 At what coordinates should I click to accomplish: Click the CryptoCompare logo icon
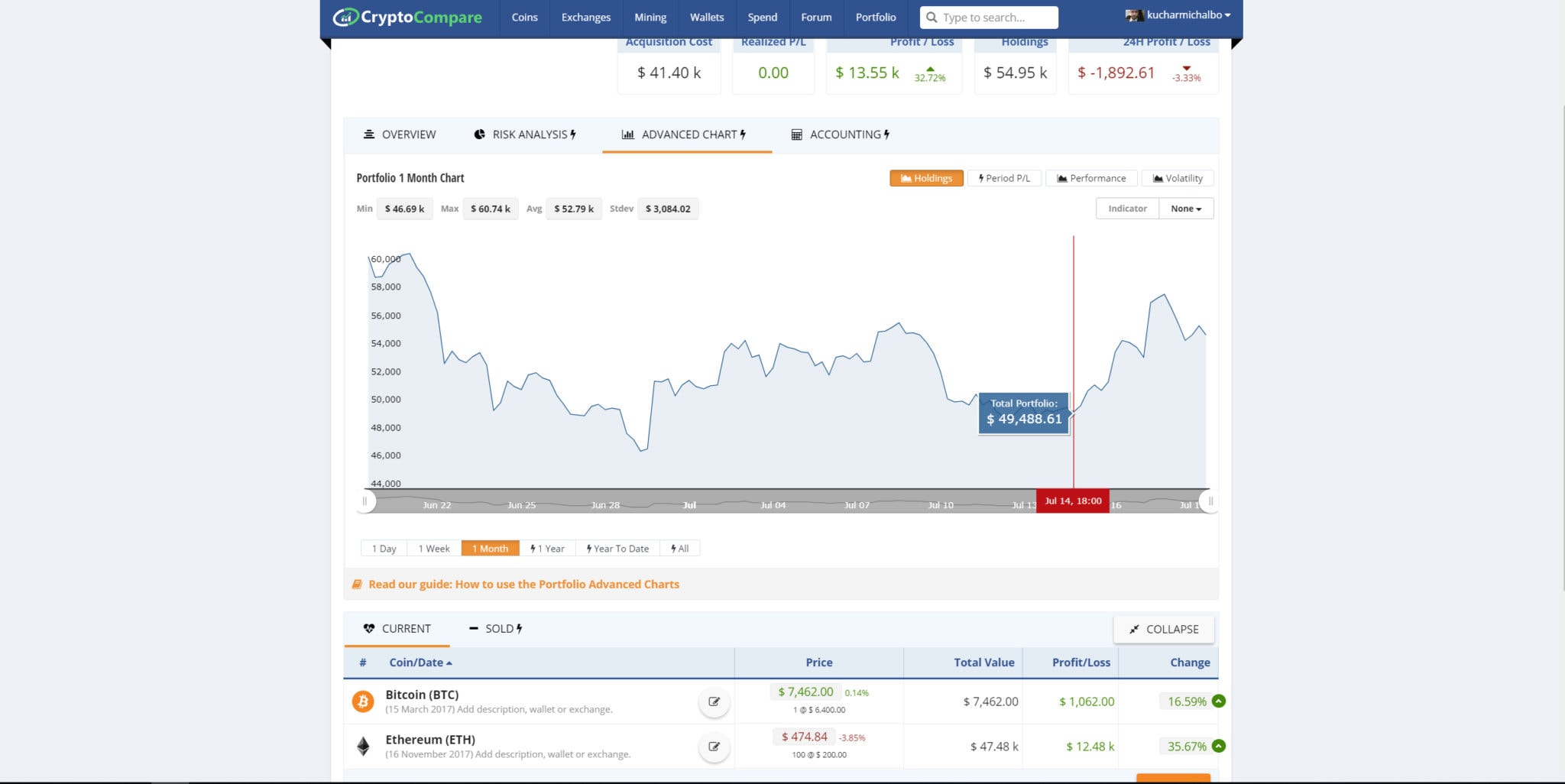pos(345,17)
